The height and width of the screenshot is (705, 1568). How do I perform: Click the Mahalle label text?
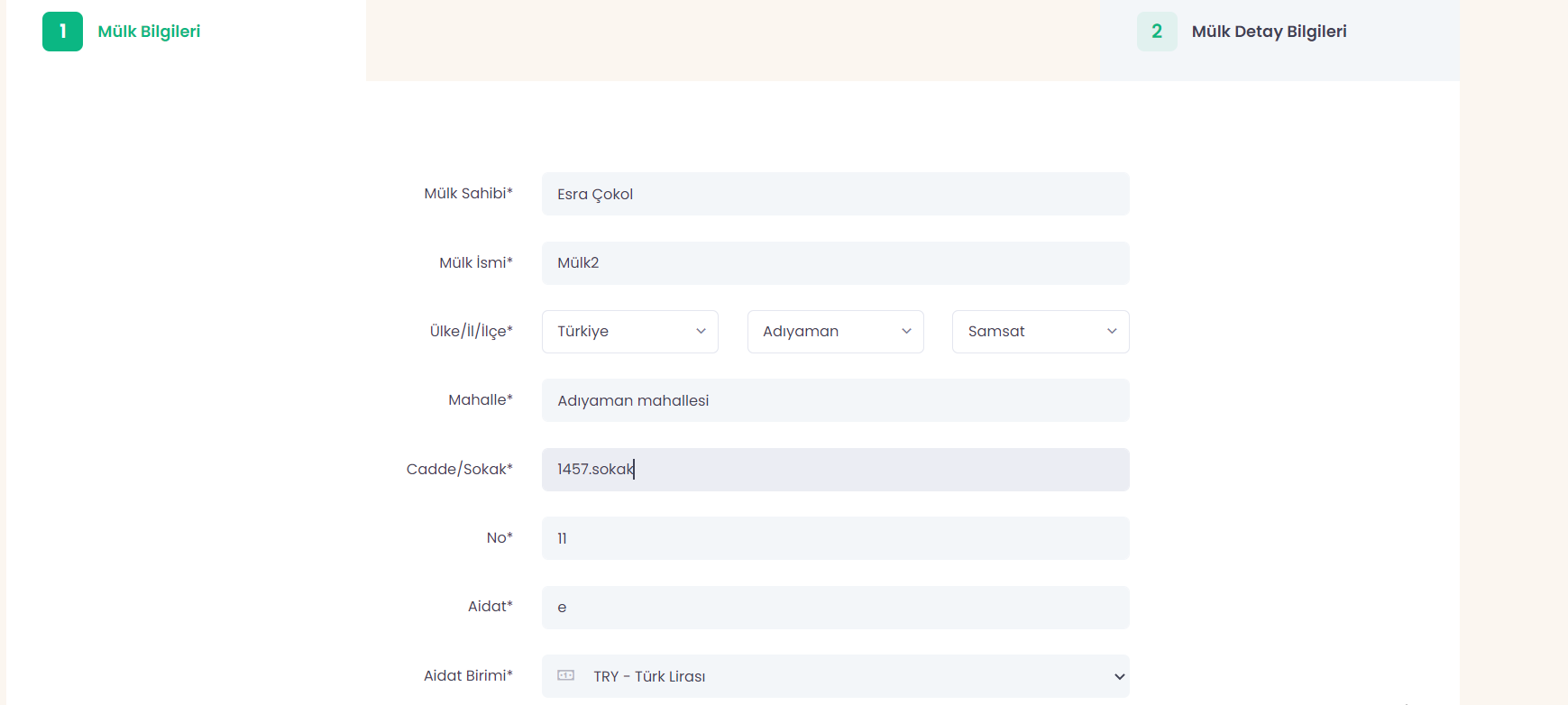pyautogui.click(x=480, y=400)
